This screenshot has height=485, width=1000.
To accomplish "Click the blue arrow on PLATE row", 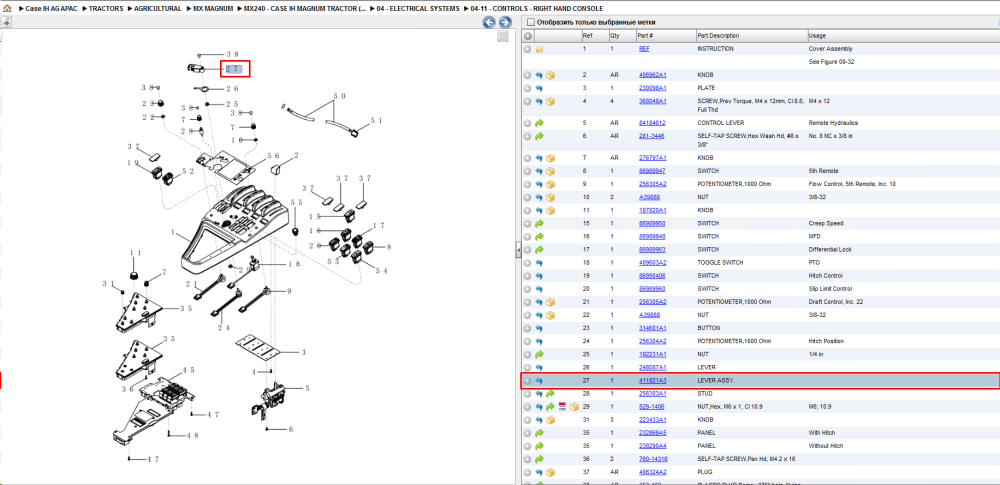I will pos(539,88).
